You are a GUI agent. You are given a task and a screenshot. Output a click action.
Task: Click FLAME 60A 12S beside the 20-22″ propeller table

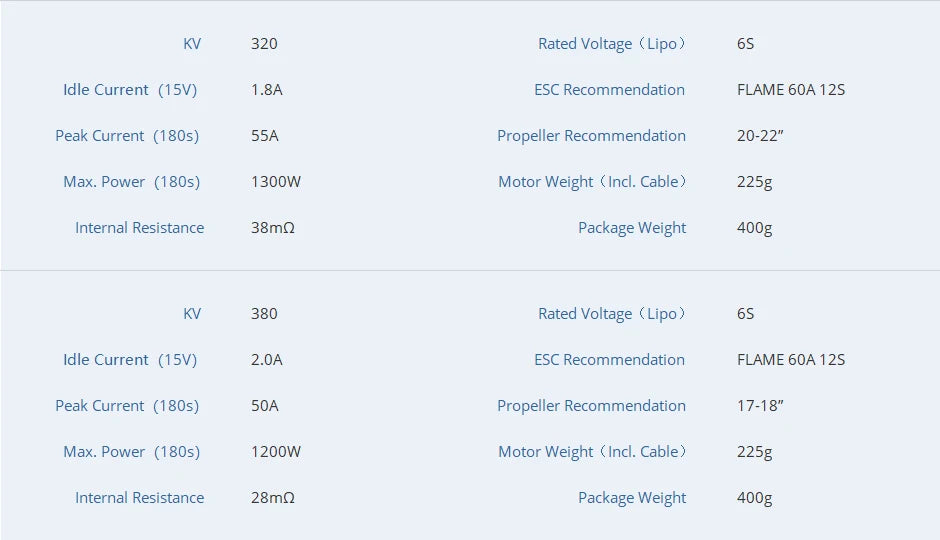point(791,90)
